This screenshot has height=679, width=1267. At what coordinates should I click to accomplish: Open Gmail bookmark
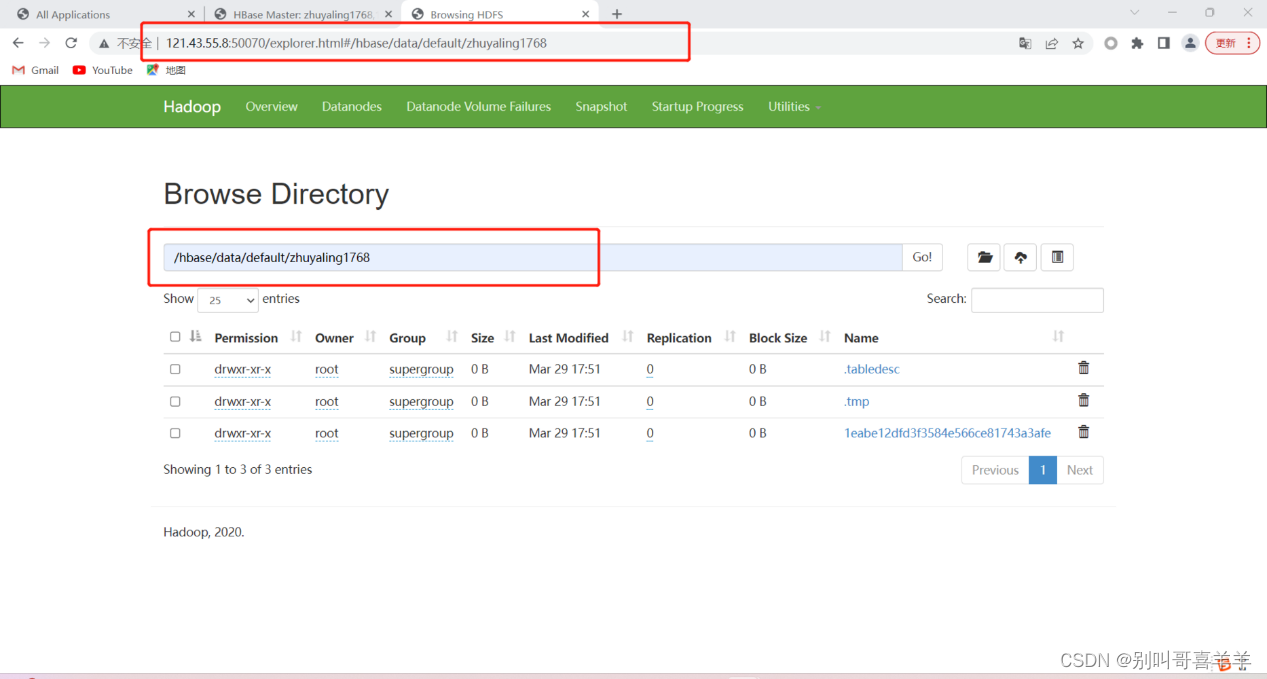[35, 70]
